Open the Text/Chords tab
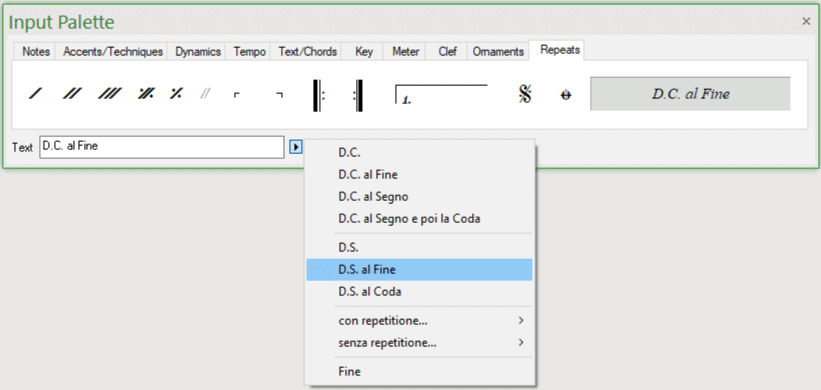Viewport: 821px width, 390px height. click(307, 51)
